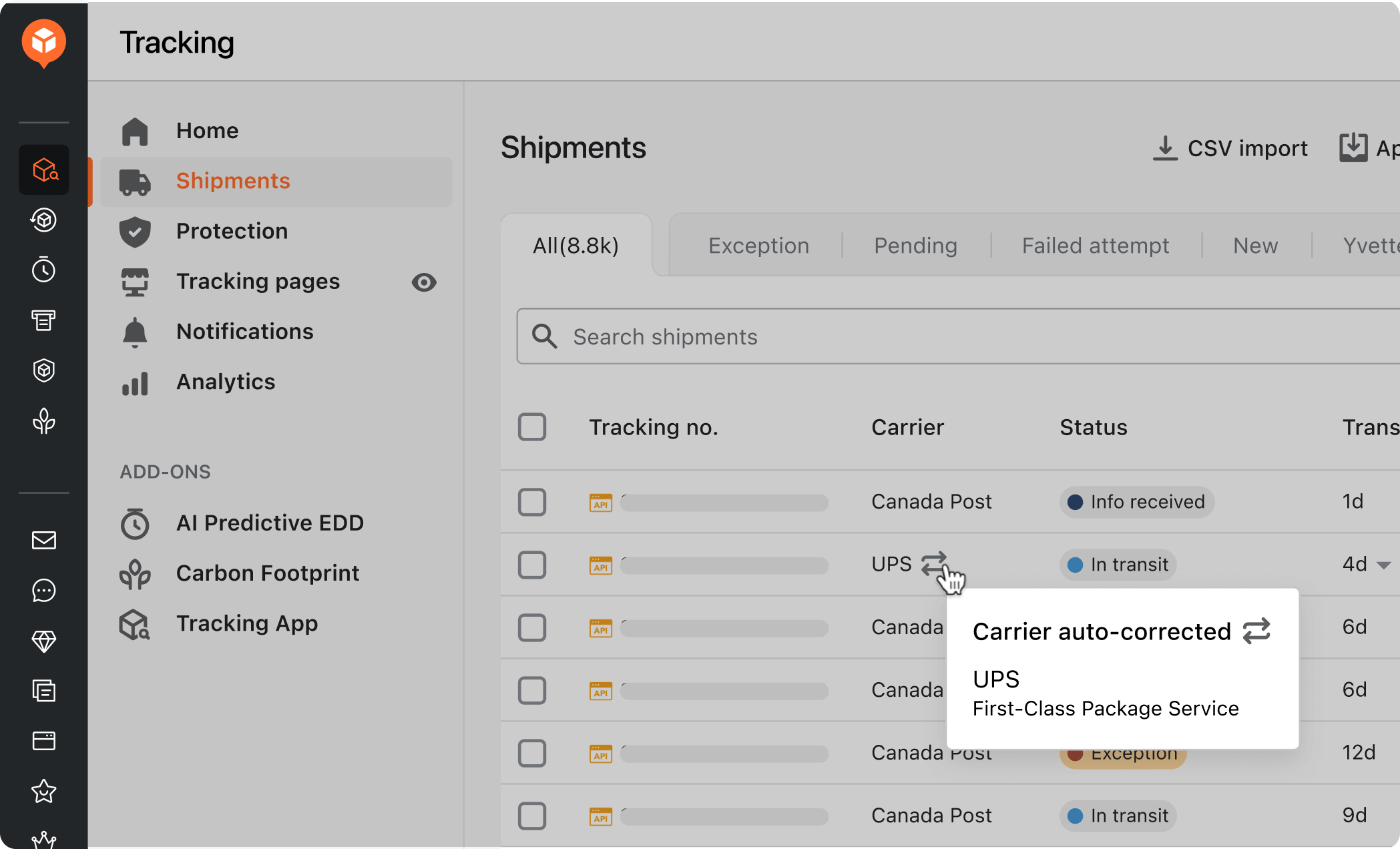The height and width of the screenshot is (849, 1400).
Task: Open the stopwatch icon in dark rail
Action: coord(44,270)
